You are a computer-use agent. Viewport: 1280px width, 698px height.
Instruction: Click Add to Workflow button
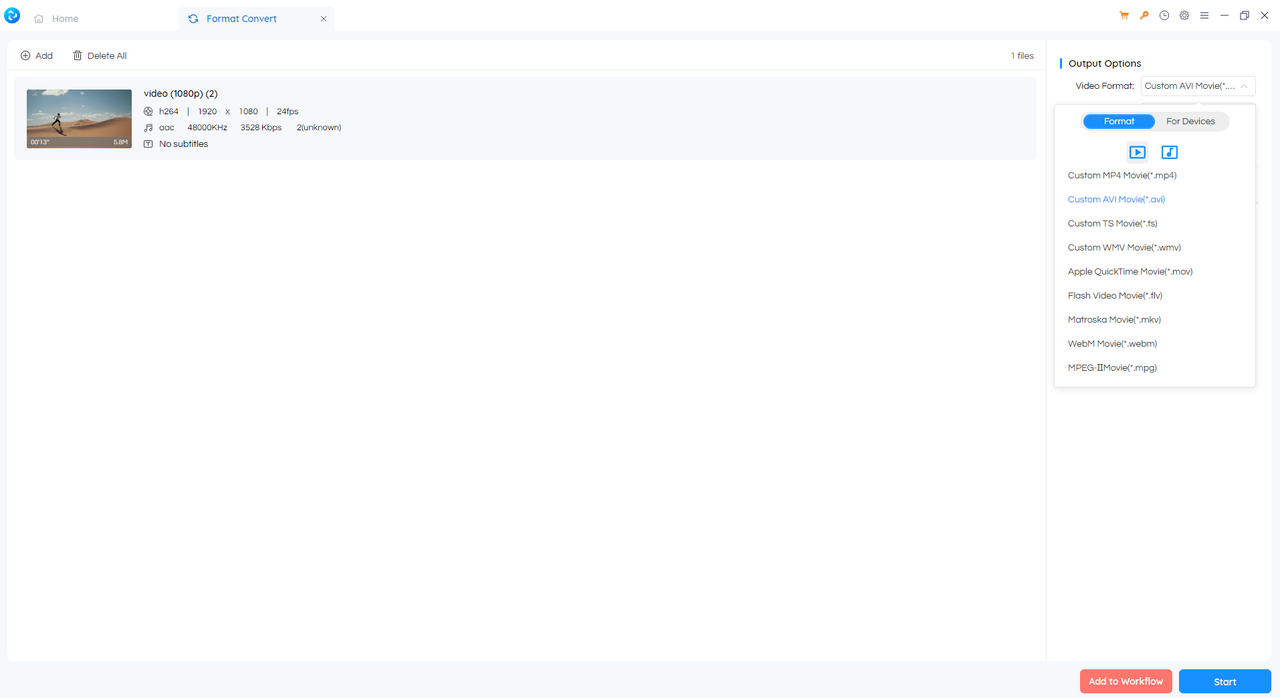tap(1126, 681)
